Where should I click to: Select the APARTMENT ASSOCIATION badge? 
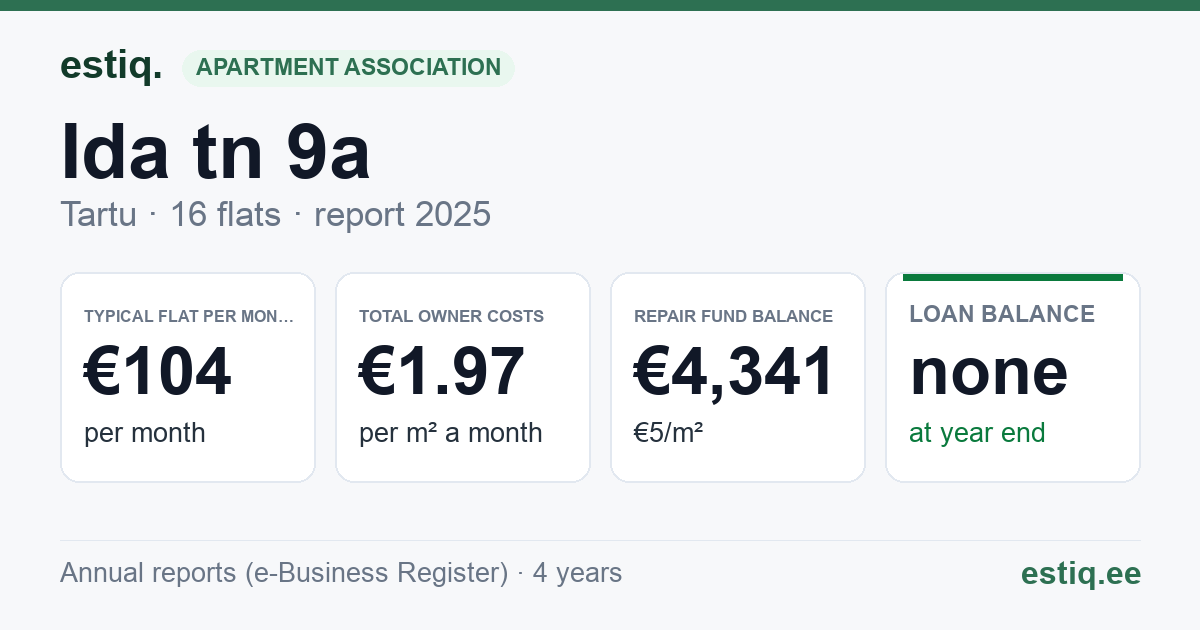tap(348, 68)
